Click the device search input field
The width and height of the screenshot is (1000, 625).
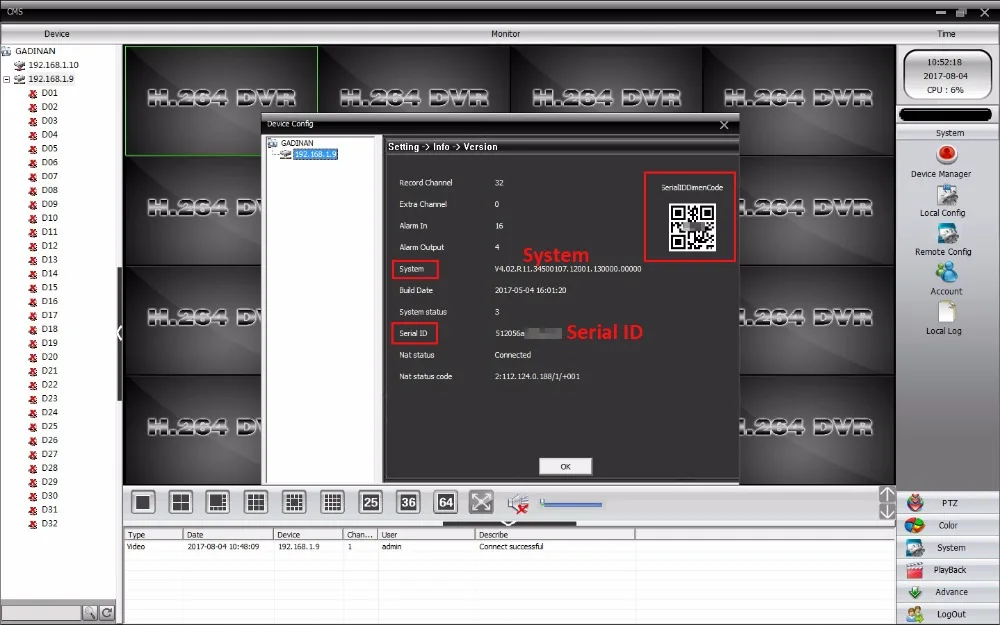pos(41,613)
